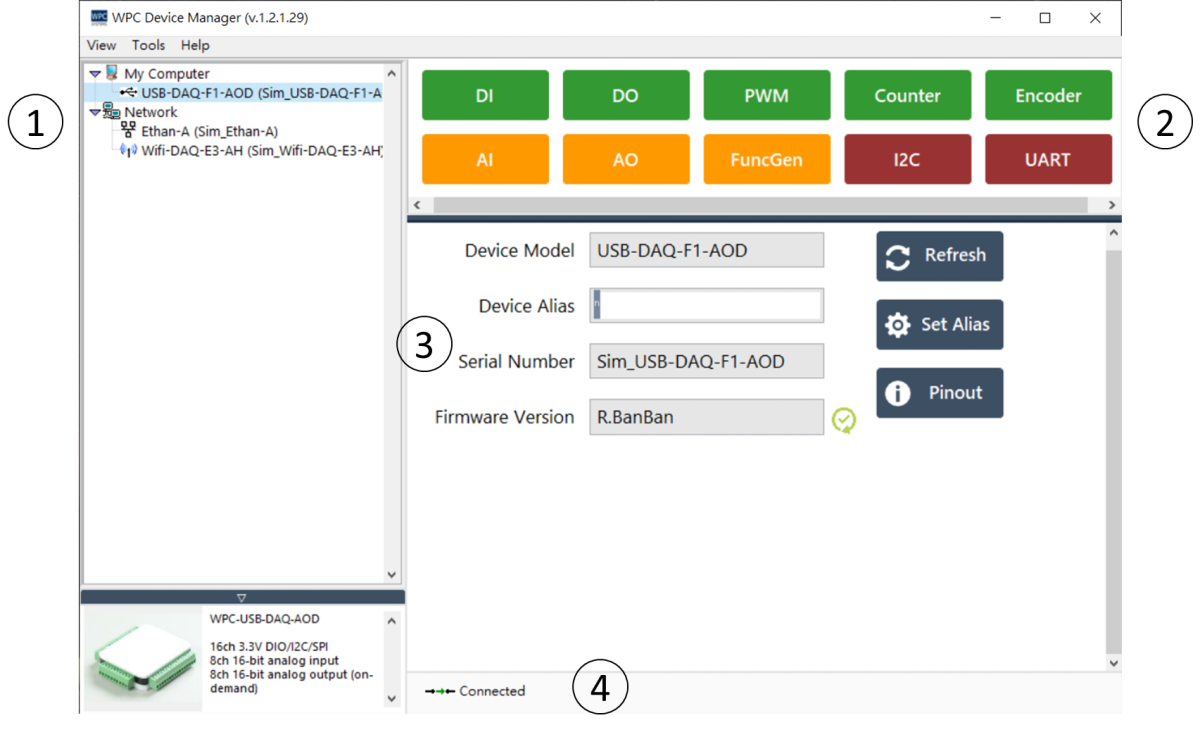Open the Counter function panel
Screen dimensions: 1200x737
[908, 96]
